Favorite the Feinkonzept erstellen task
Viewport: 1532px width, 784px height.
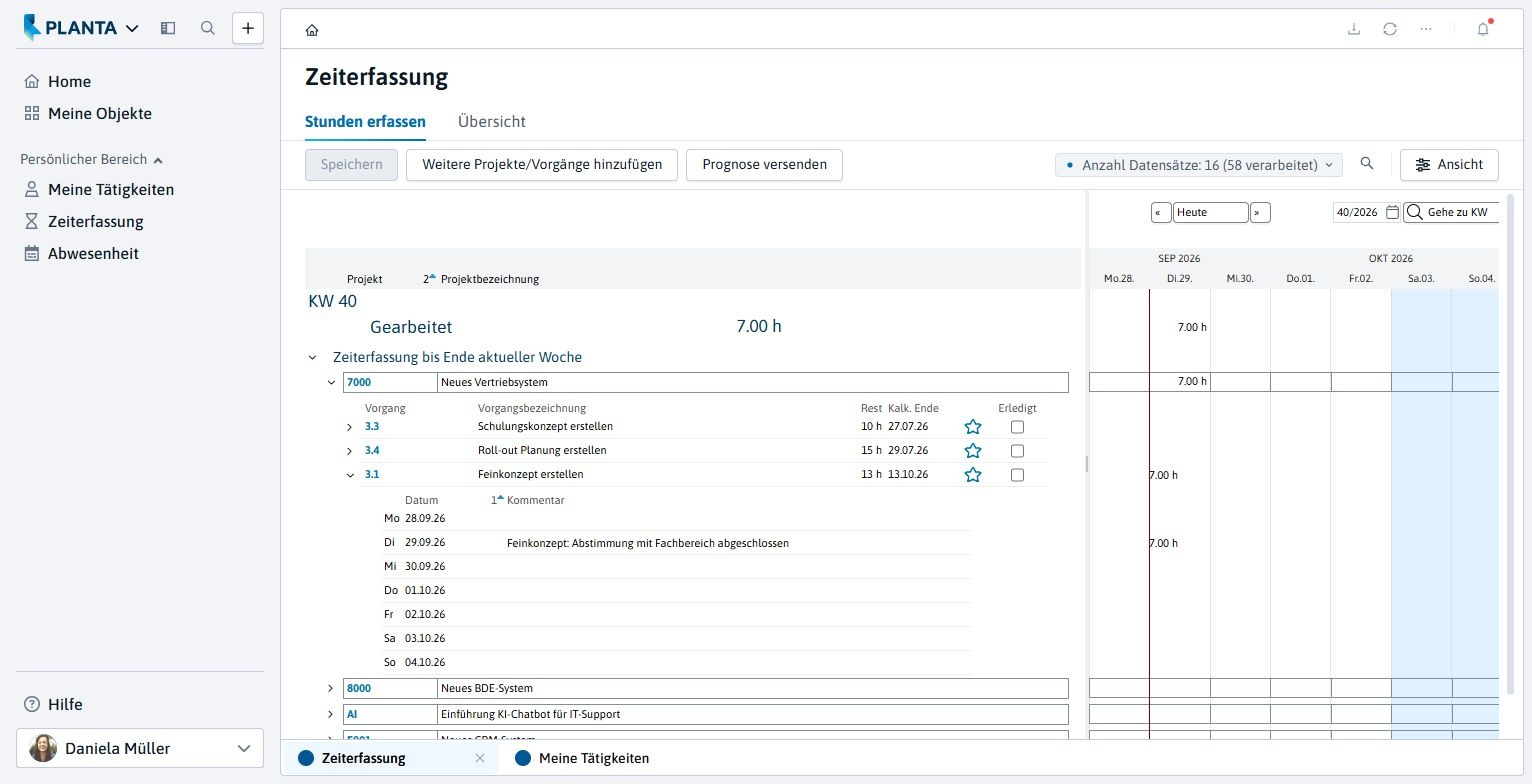[973, 475]
